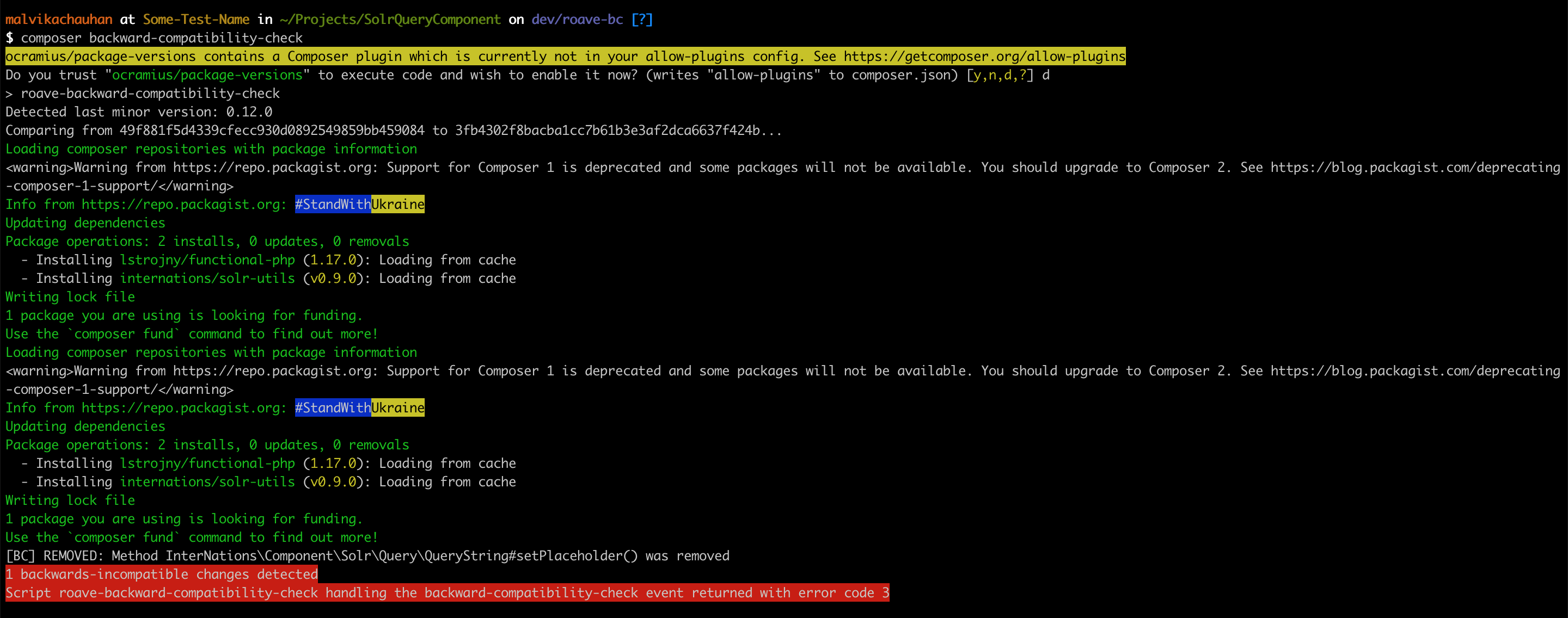Image resolution: width=1568 pixels, height=618 pixels.
Task: Click the first 'Updating dependencies' line
Action: click(x=85, y=223)
